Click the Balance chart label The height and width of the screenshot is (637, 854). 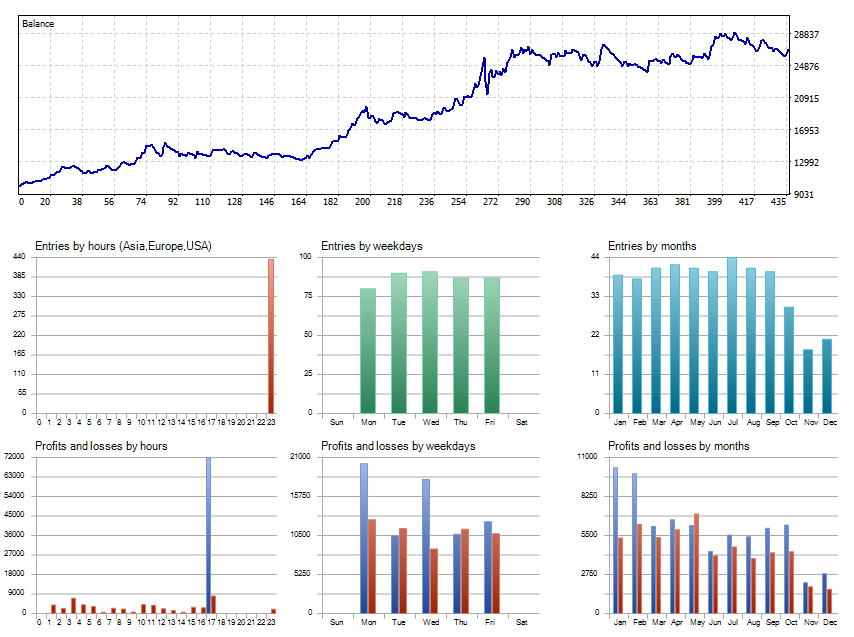tap(38, 24)
